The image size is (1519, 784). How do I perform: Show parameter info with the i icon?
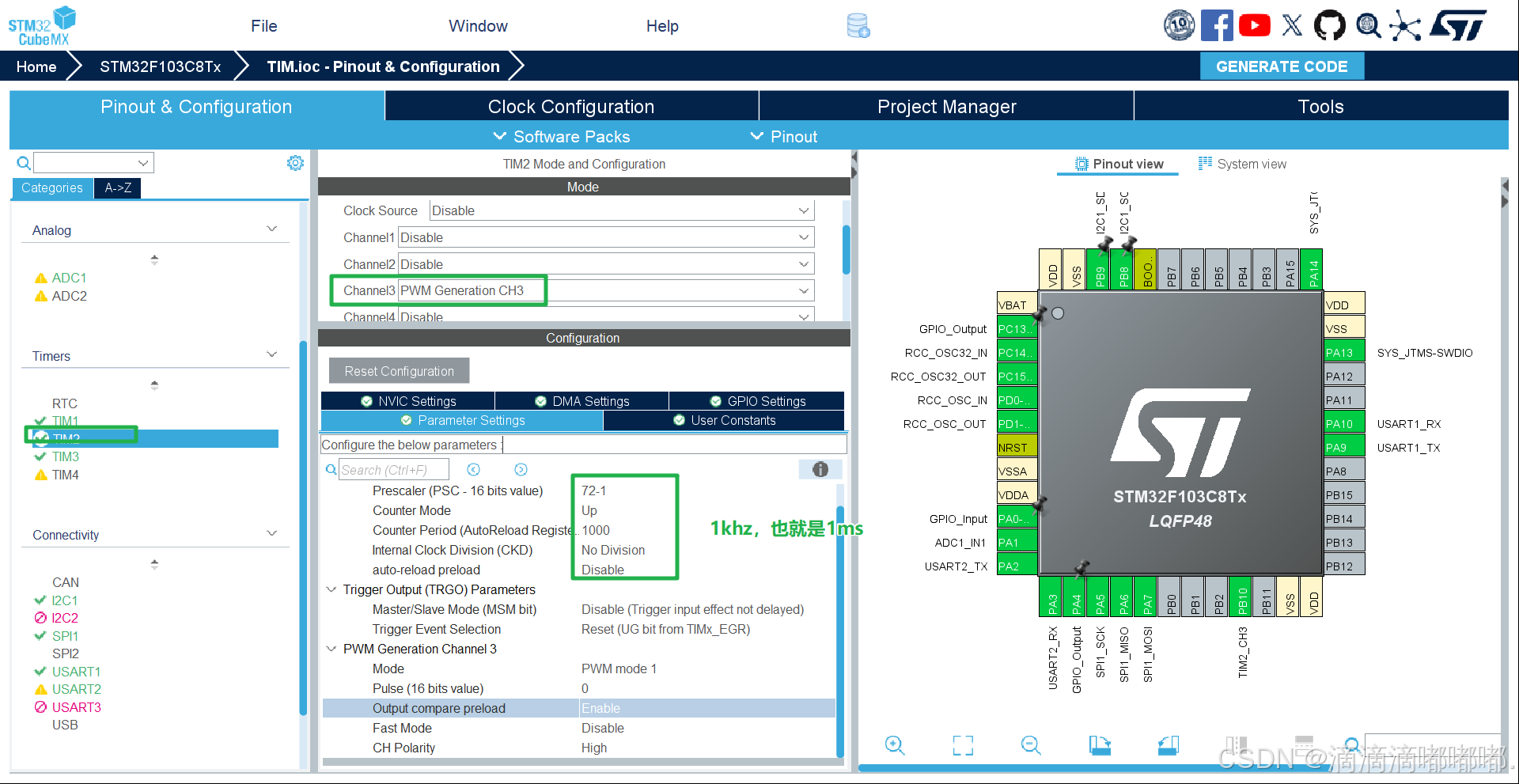point(820,469)
